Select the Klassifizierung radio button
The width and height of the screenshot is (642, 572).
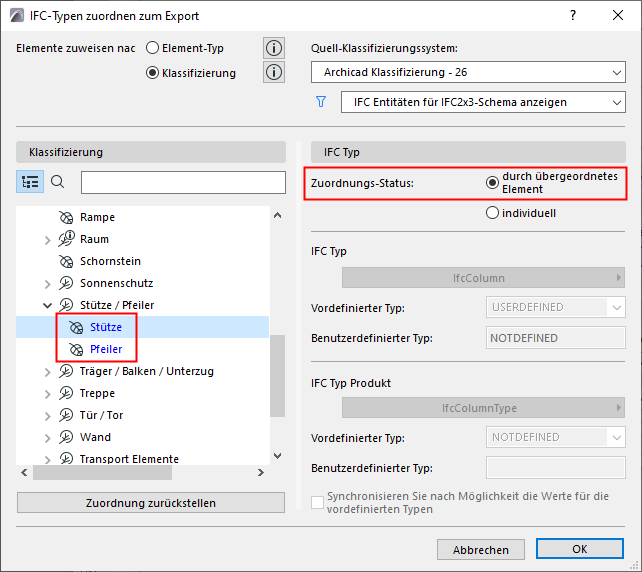(x=152, y=73)
